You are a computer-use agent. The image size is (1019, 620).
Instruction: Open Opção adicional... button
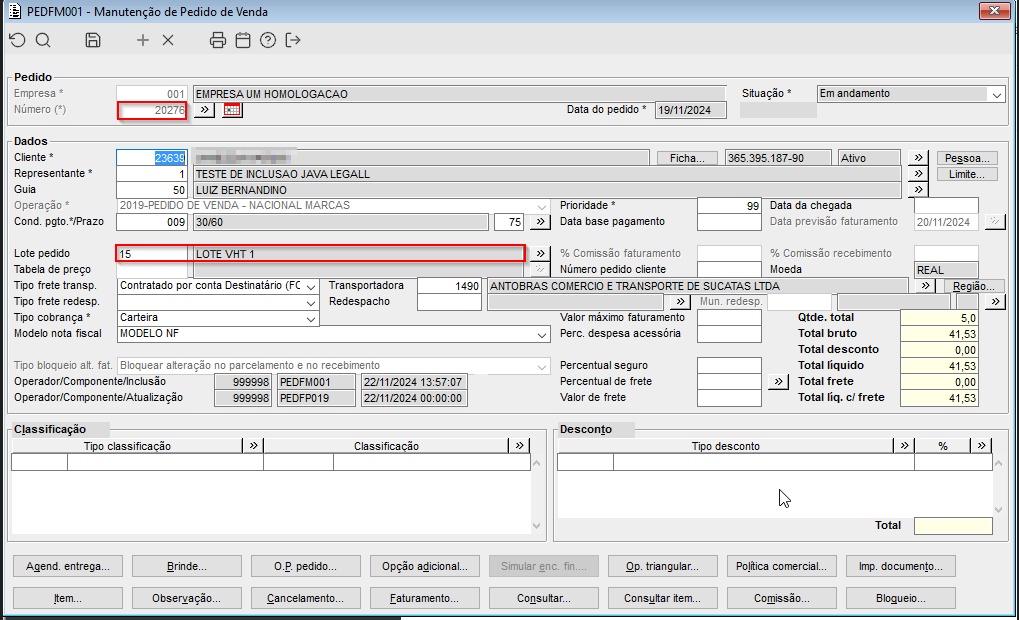(x=425, y=566)
